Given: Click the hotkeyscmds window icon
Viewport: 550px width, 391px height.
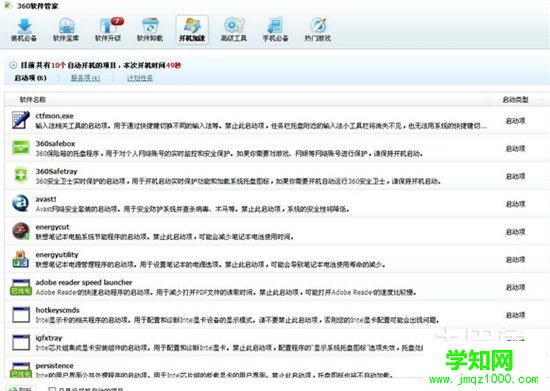Looking at the screenshot, I should click(21, 315).
